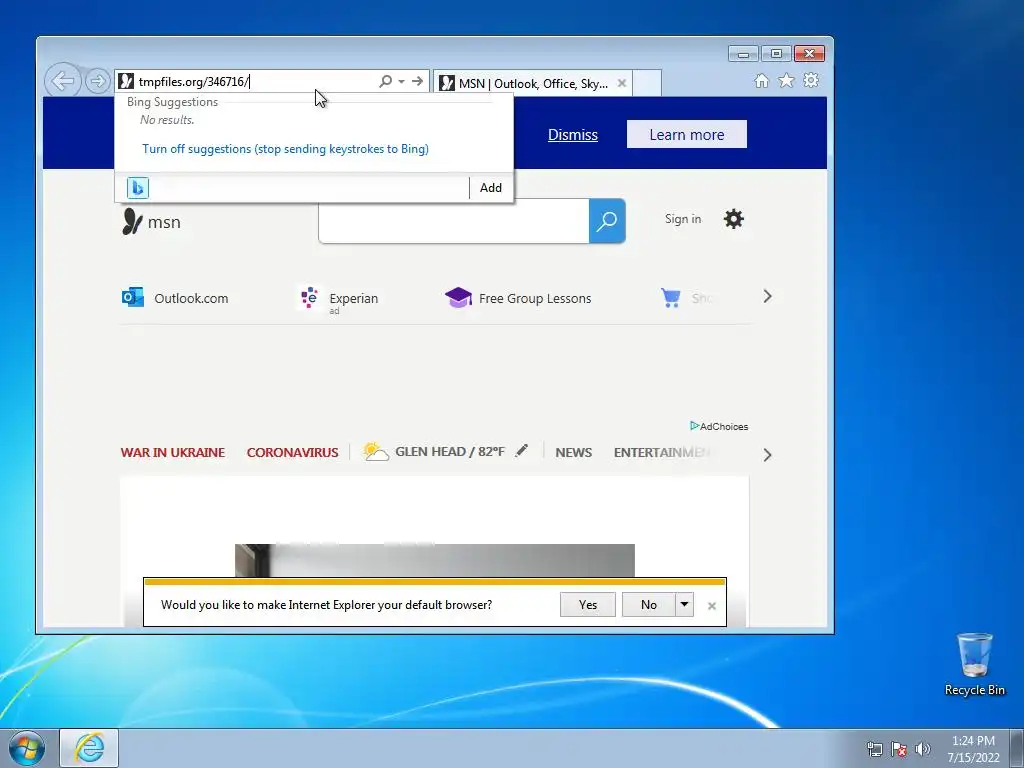Open the Home page icon
Screen dimensions: 1024x768
point(761,80)
